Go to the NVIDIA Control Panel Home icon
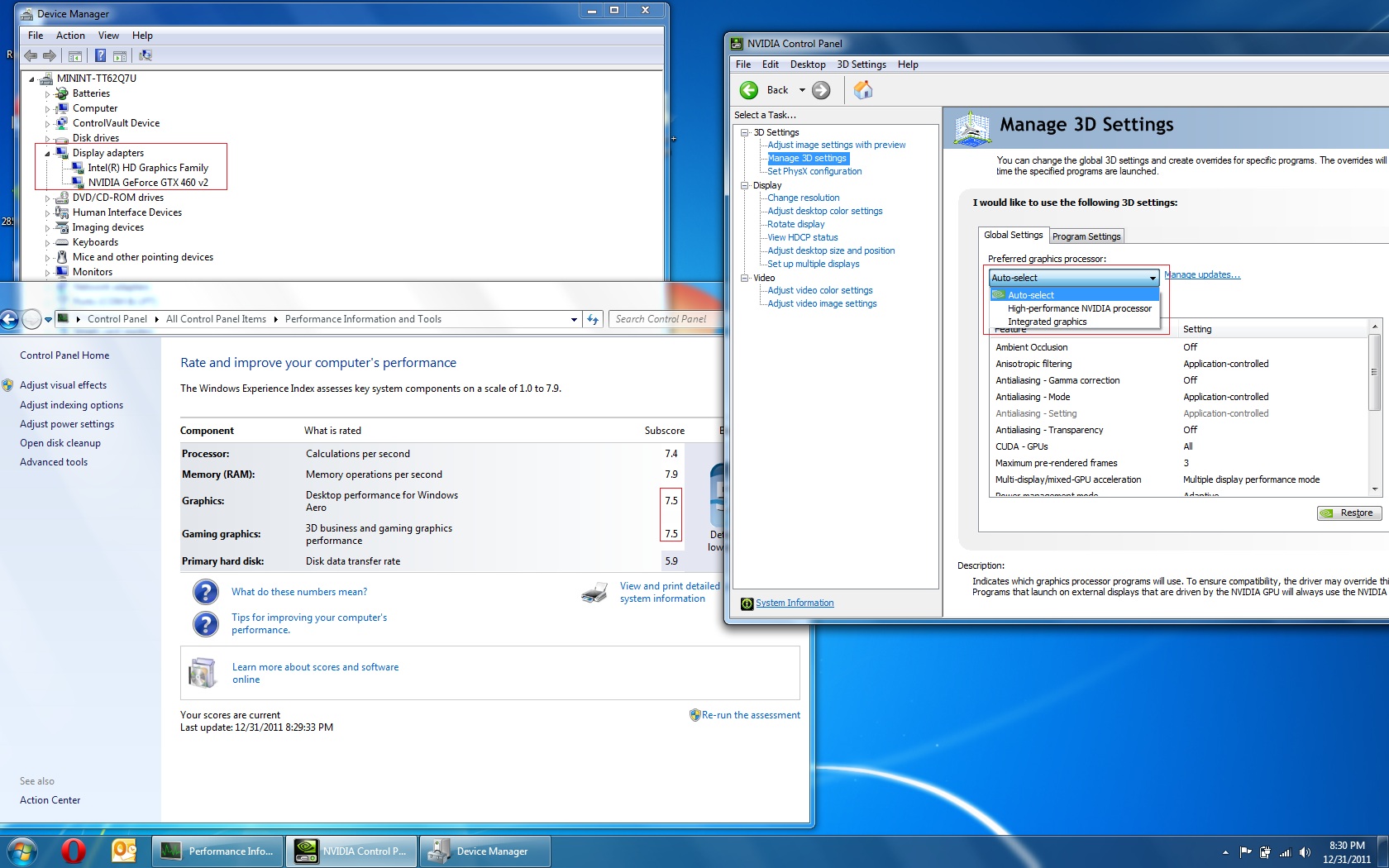The image size is (1389, 868). pyautogui.click(x=863, y=90)
